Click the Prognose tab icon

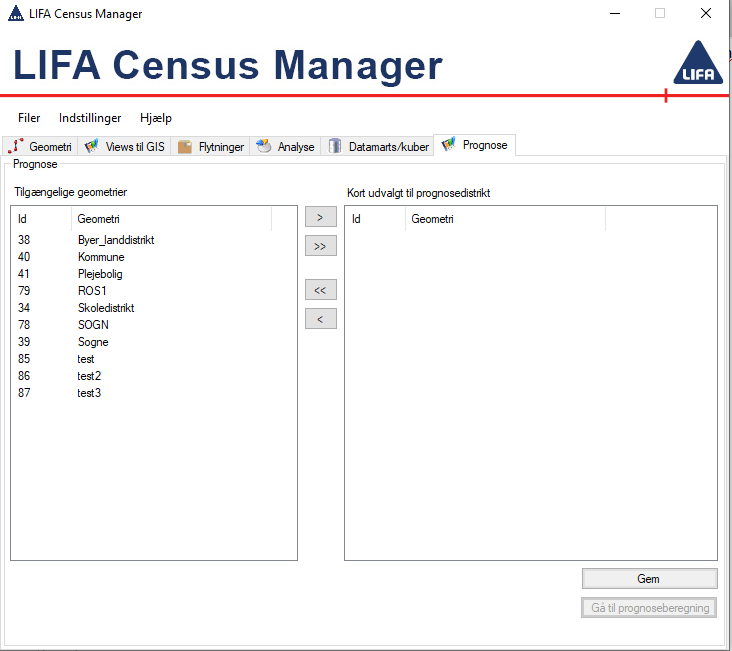[x=448, y=144]
